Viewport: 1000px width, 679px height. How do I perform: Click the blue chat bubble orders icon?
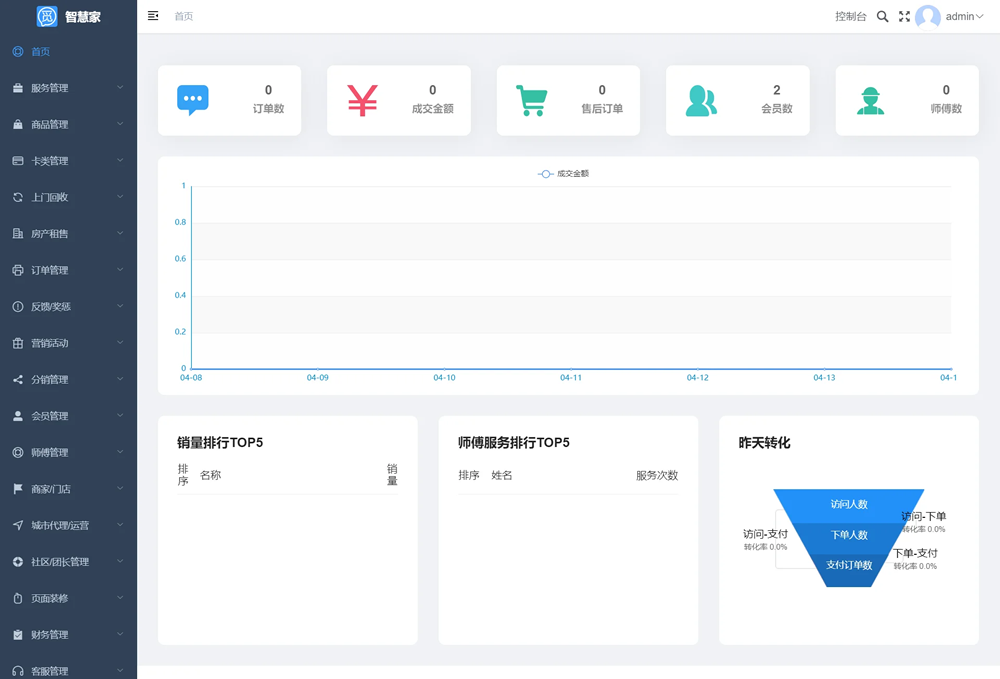click(192, 100)
